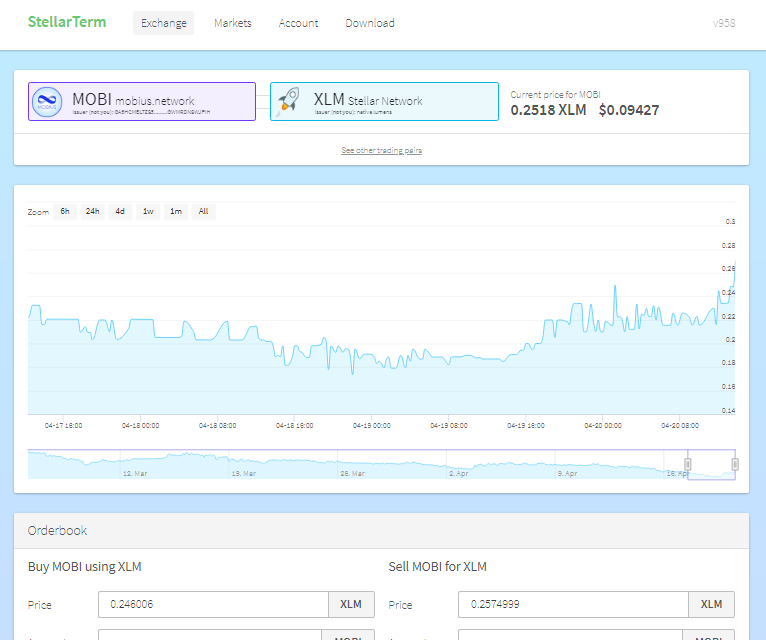Image resolution: width=766 pixels, height=640 pixels.
Task: Focus the sell Price input field
Action: click(x=574, y=604)
